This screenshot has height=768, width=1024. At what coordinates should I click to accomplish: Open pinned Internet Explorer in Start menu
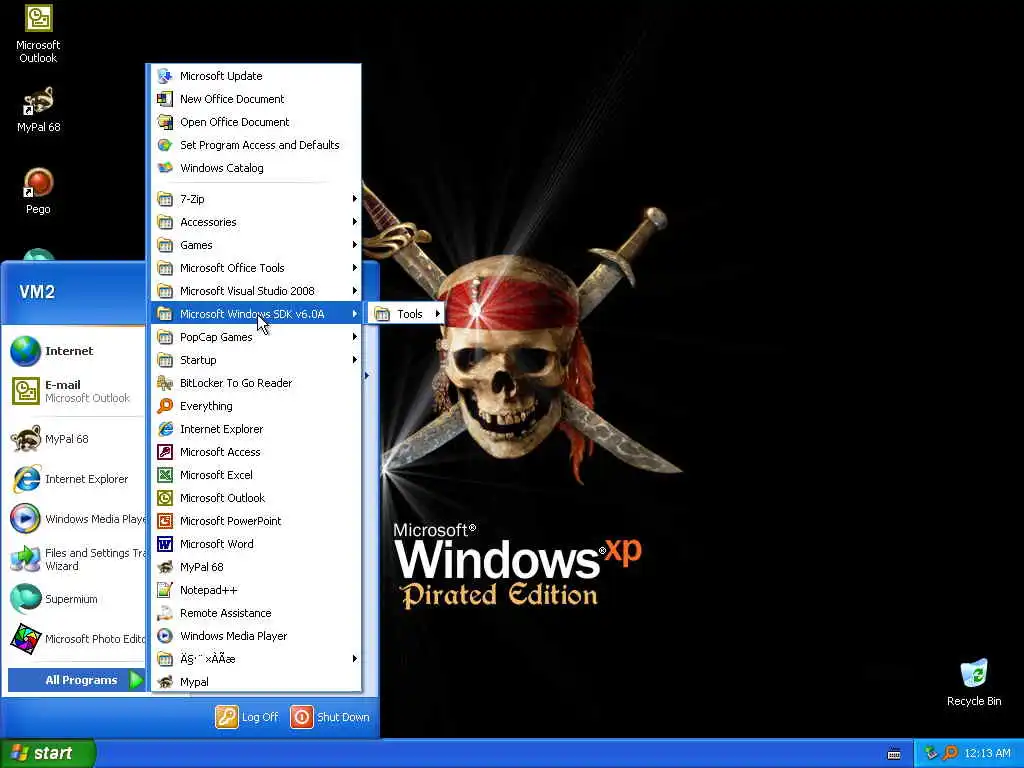point(76,479)
